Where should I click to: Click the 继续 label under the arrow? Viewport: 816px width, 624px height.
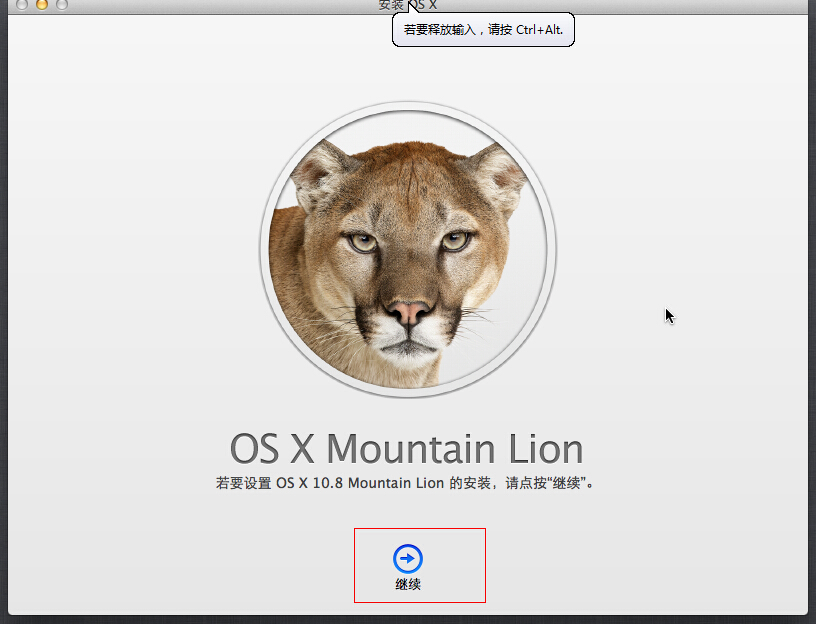[x=408, y=584]
